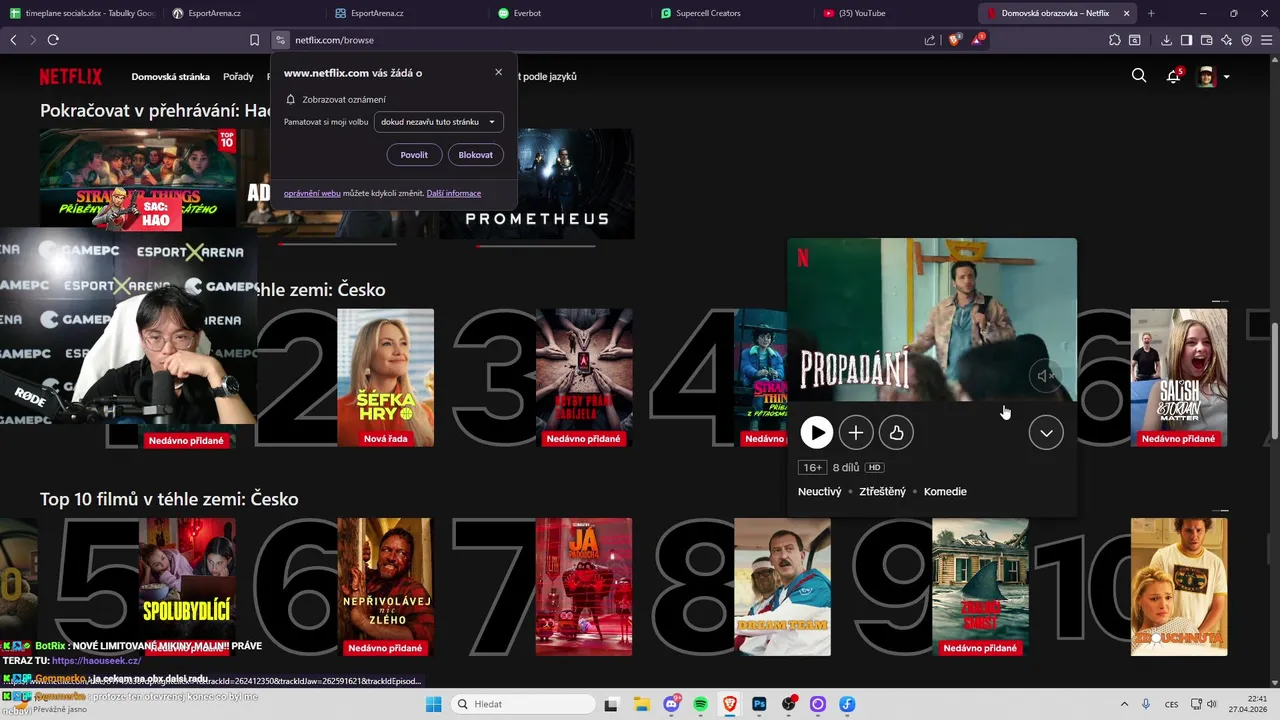The image size is (1280, 720).
Task: Click the netflix.com/browse address bar
Action: click(x=600, y=40)
